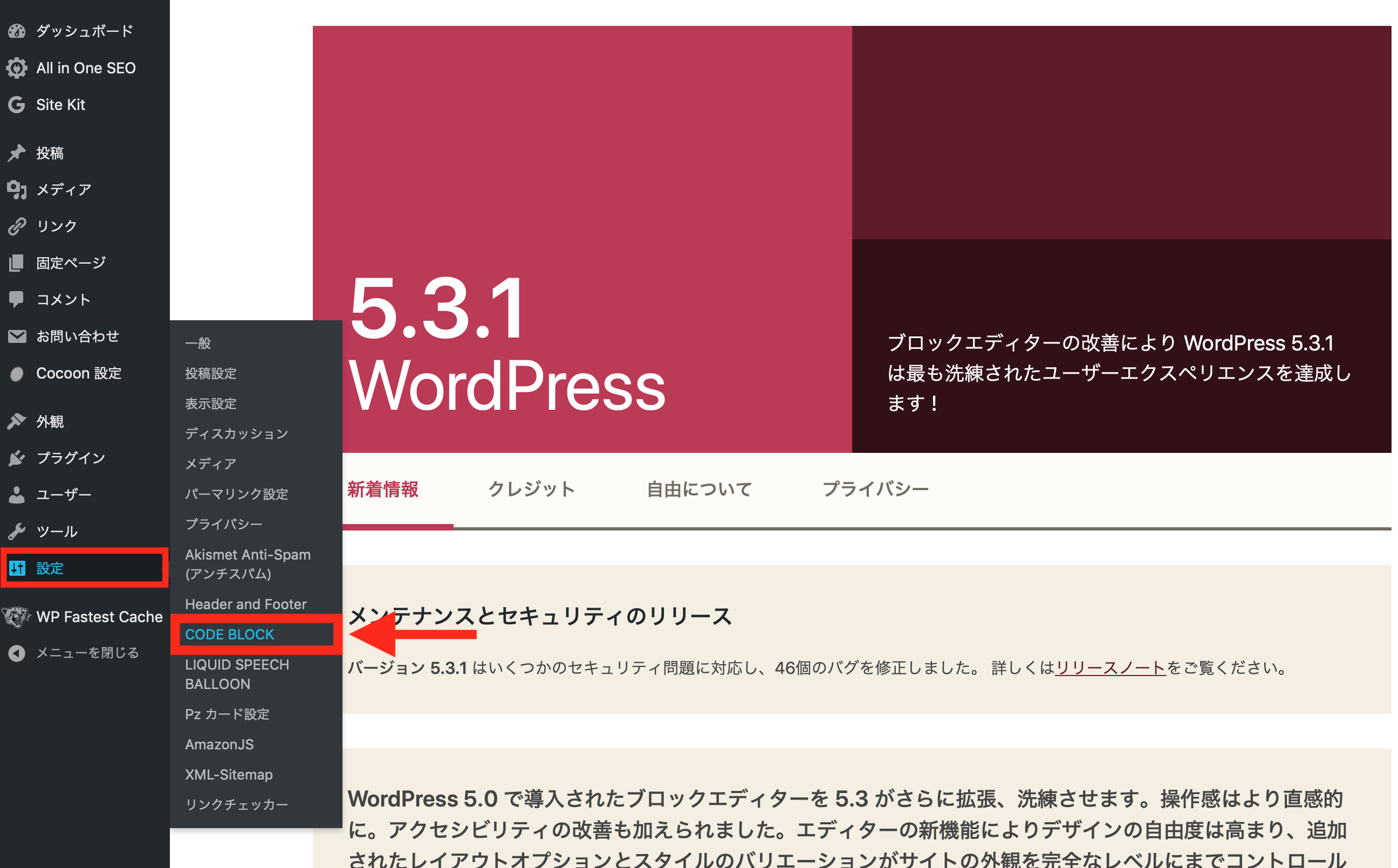
Task: Click the chain link icon beside リンク
Action: coord(17,226)
